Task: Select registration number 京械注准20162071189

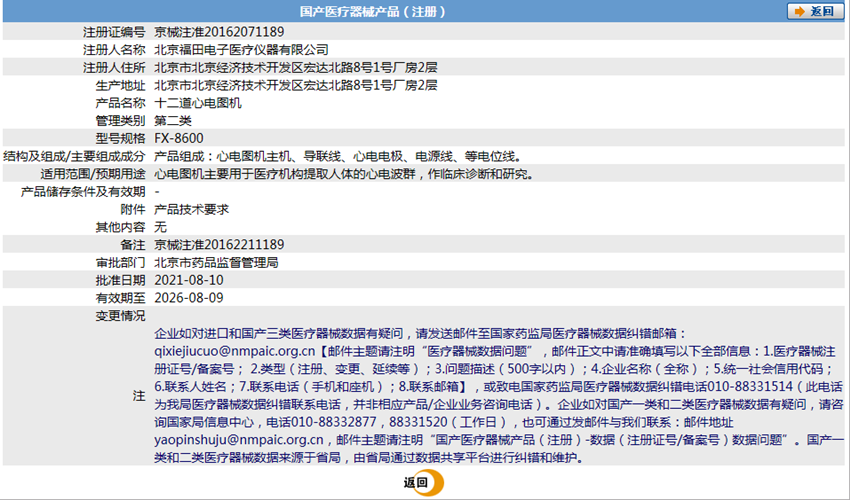Action: pos(219,32)
